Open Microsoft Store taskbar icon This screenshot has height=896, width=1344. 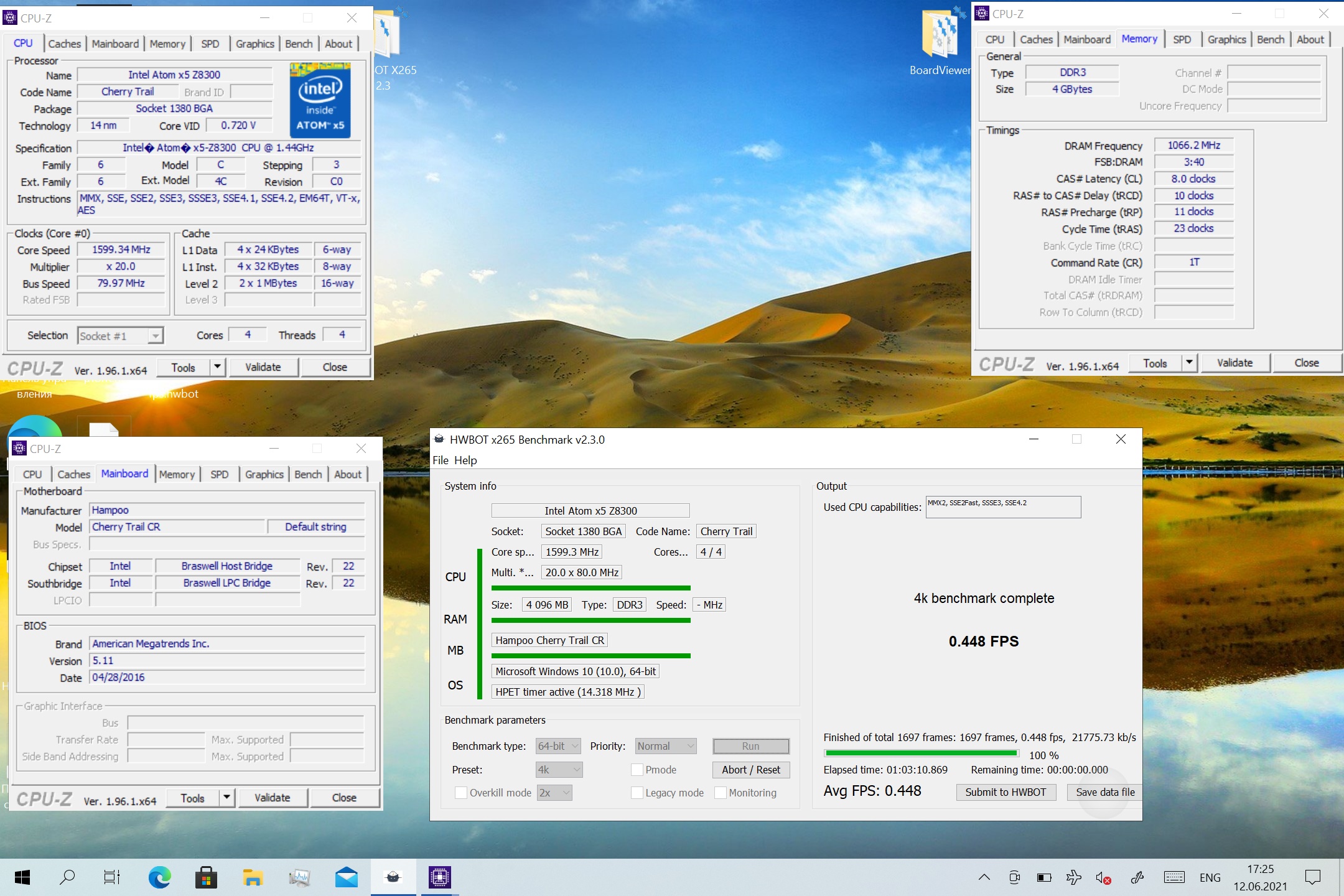206,877
